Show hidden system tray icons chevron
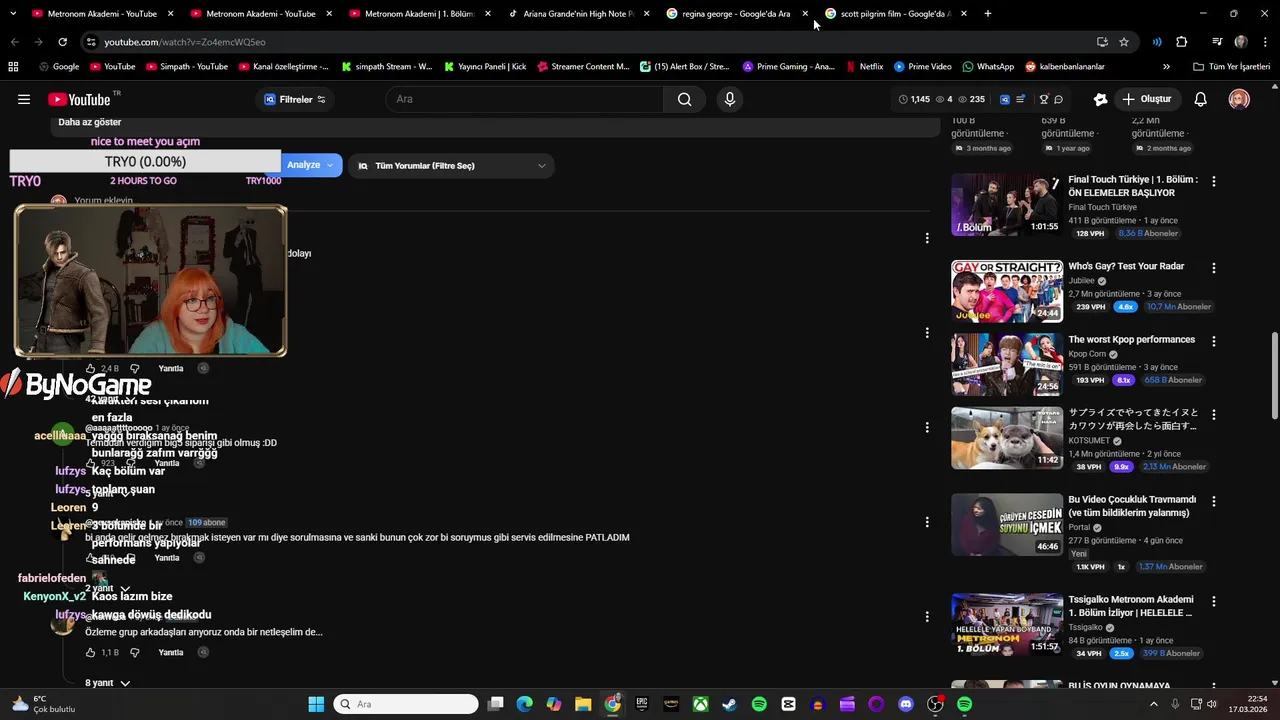The width and height of the screenshot is (1280, 720). pos(1154,704)
